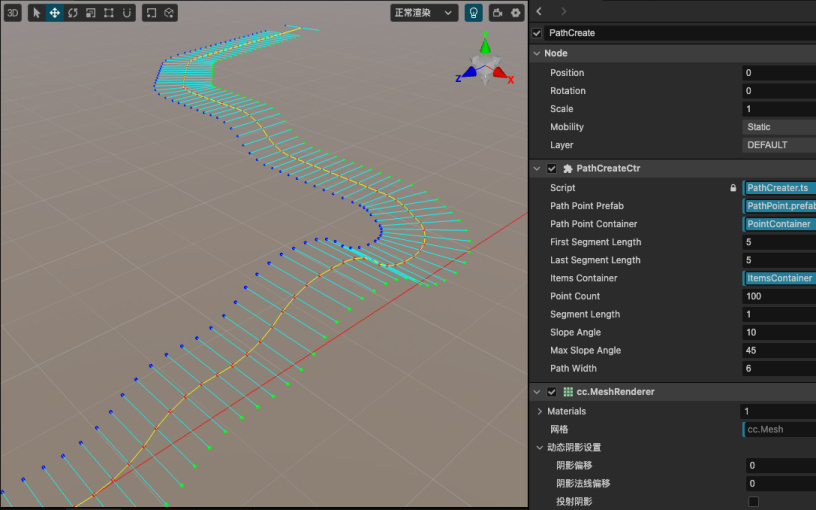
Task: Edit Slope Angle value 10
Action: [779, 333]
